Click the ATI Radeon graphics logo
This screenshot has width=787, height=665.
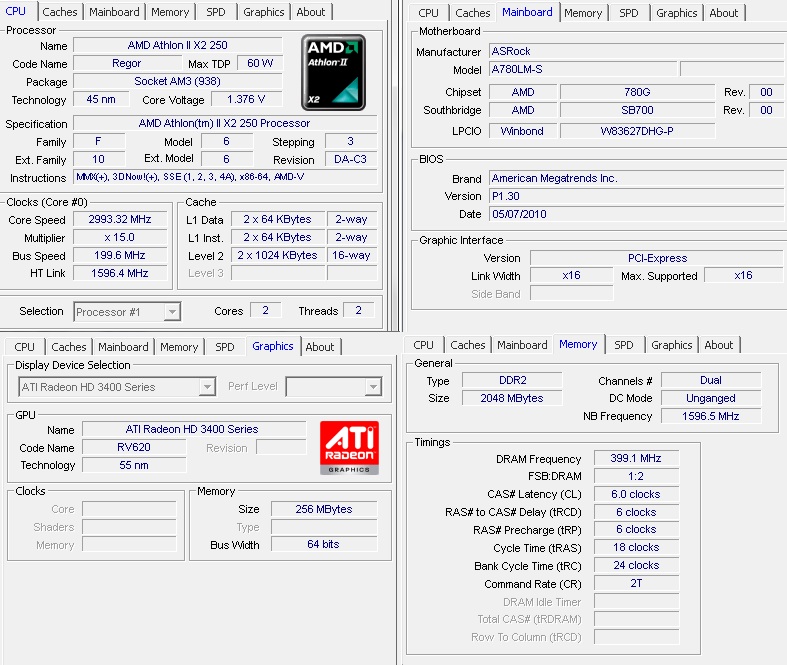(x=348, y=446)
